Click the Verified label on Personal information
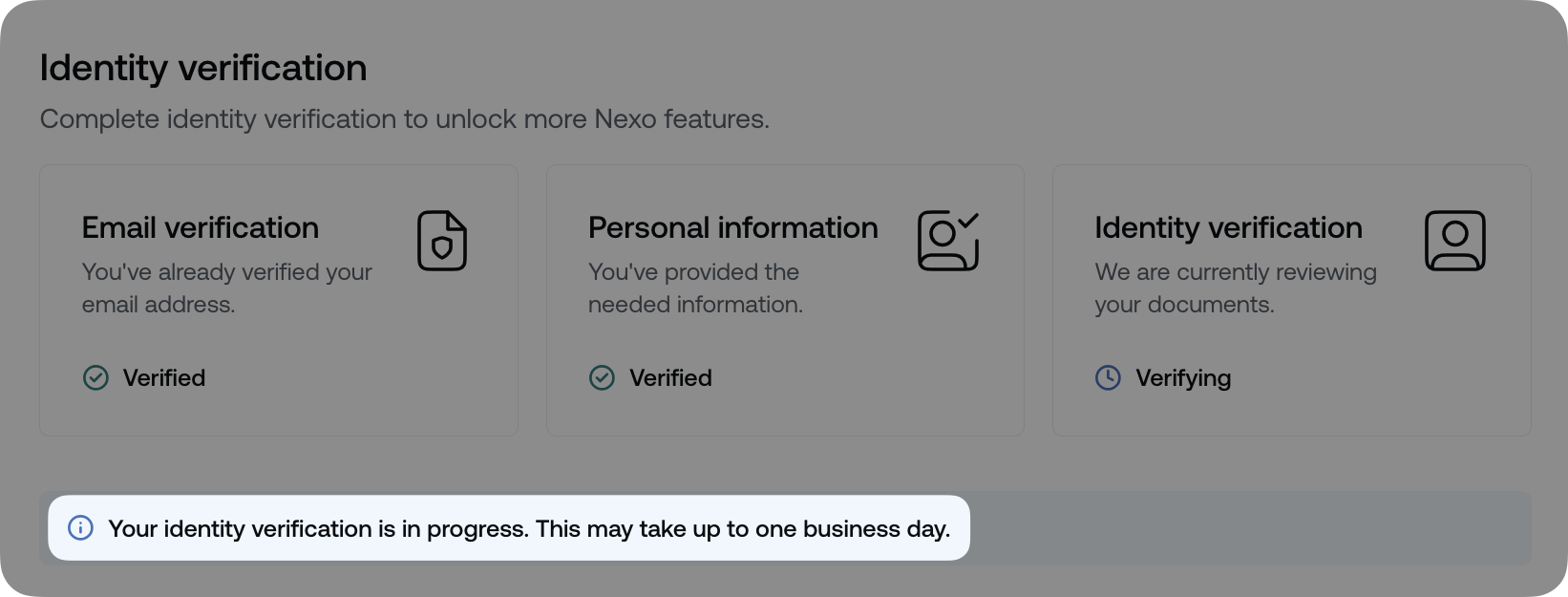1568x597 pixels. 669,377
